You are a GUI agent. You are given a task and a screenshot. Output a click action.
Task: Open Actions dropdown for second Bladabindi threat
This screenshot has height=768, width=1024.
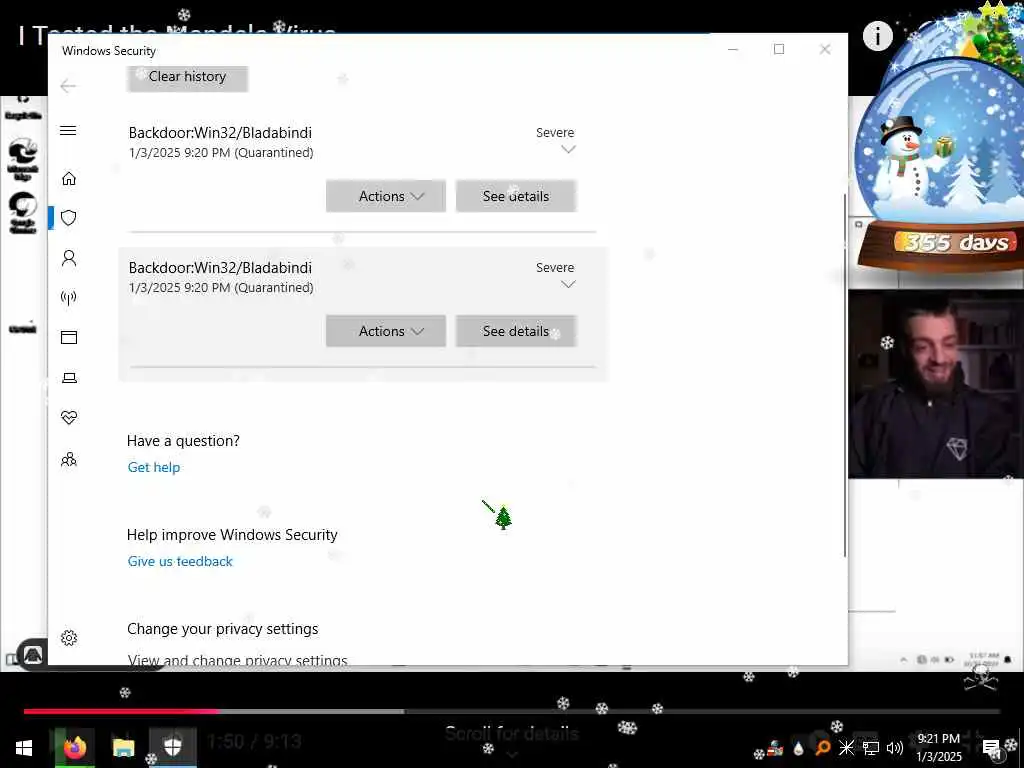coord(386,331)
